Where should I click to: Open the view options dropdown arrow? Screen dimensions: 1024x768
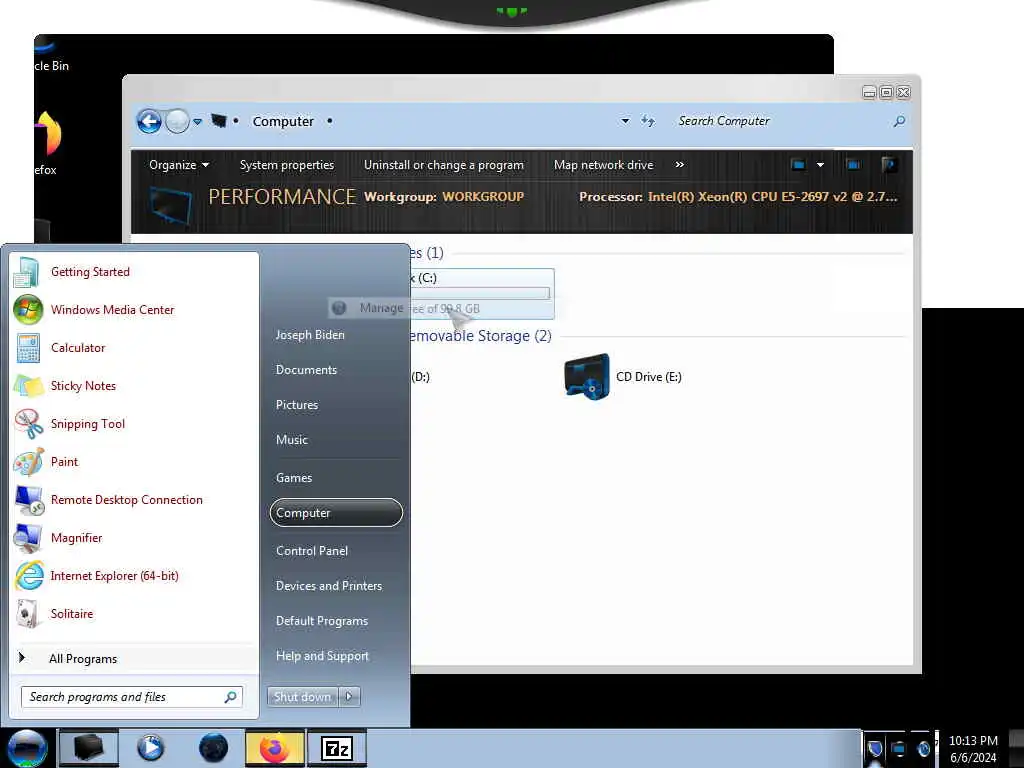(820, 165)
